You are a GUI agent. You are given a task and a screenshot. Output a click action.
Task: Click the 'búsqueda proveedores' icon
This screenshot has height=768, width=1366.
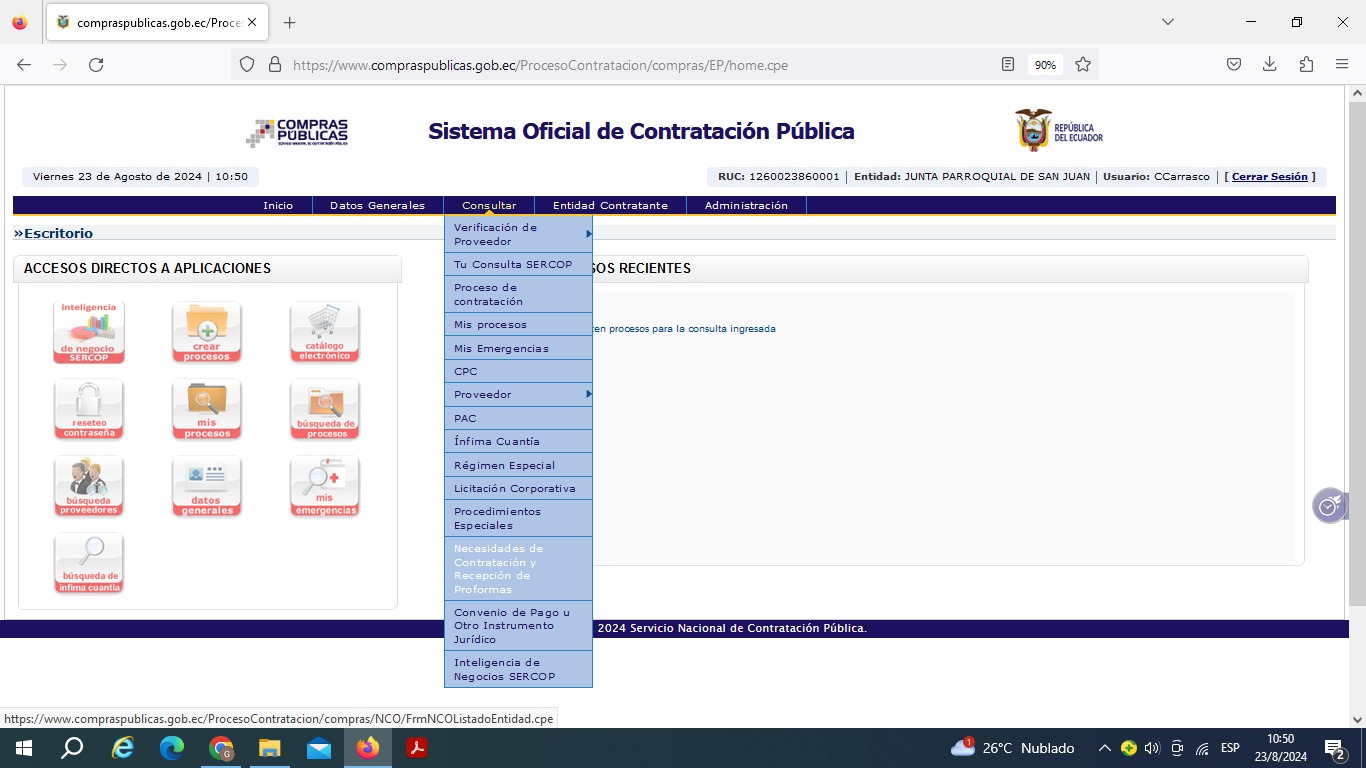88,486
